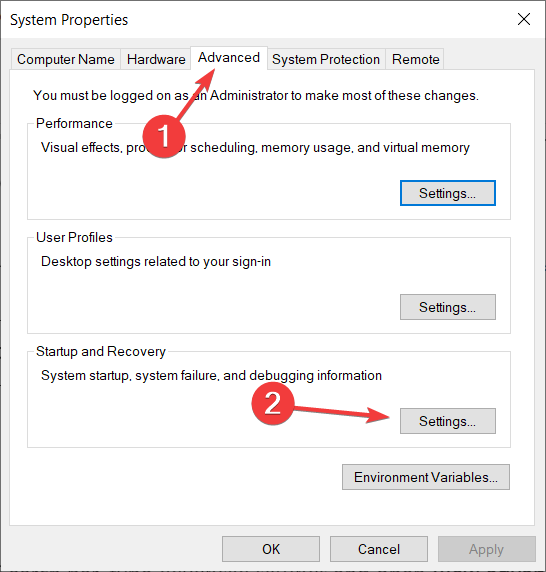The width and height of the screenshot is (546, 572).
Task: Click the Performance group label
Action: [x=74, y=123]
